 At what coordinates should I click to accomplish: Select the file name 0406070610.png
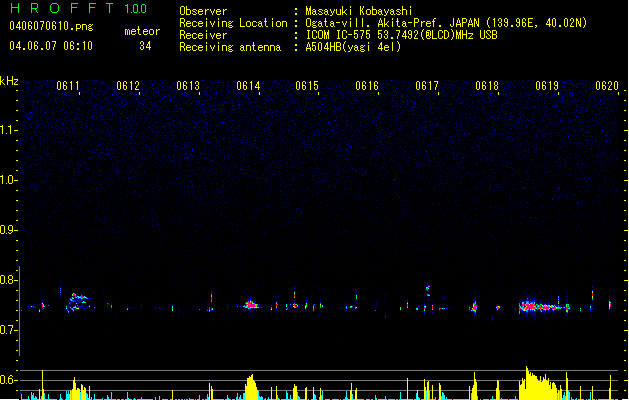point(51,26)
